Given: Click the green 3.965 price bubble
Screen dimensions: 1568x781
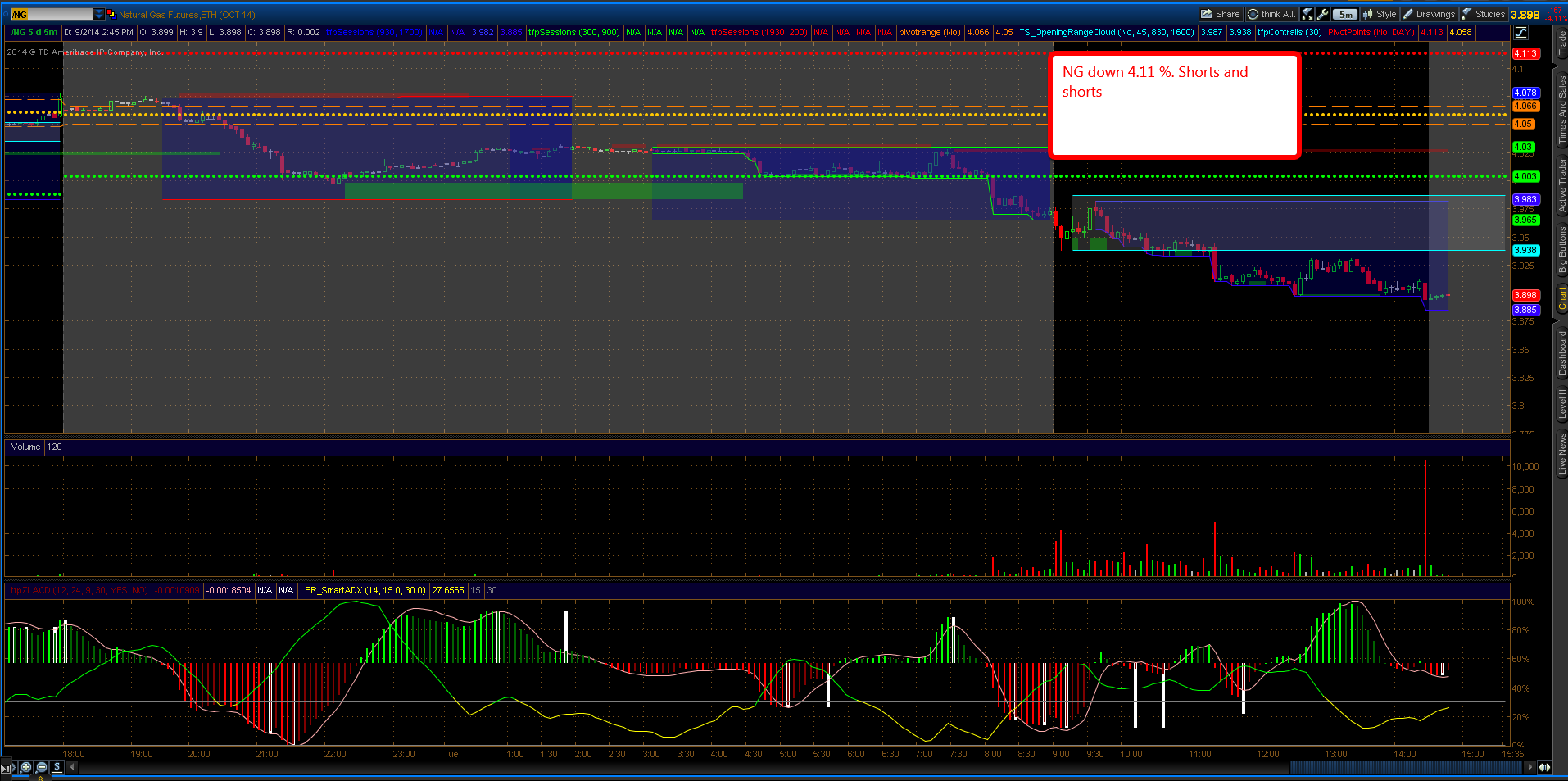Looking at the screenshot, I should [1525, 220].
